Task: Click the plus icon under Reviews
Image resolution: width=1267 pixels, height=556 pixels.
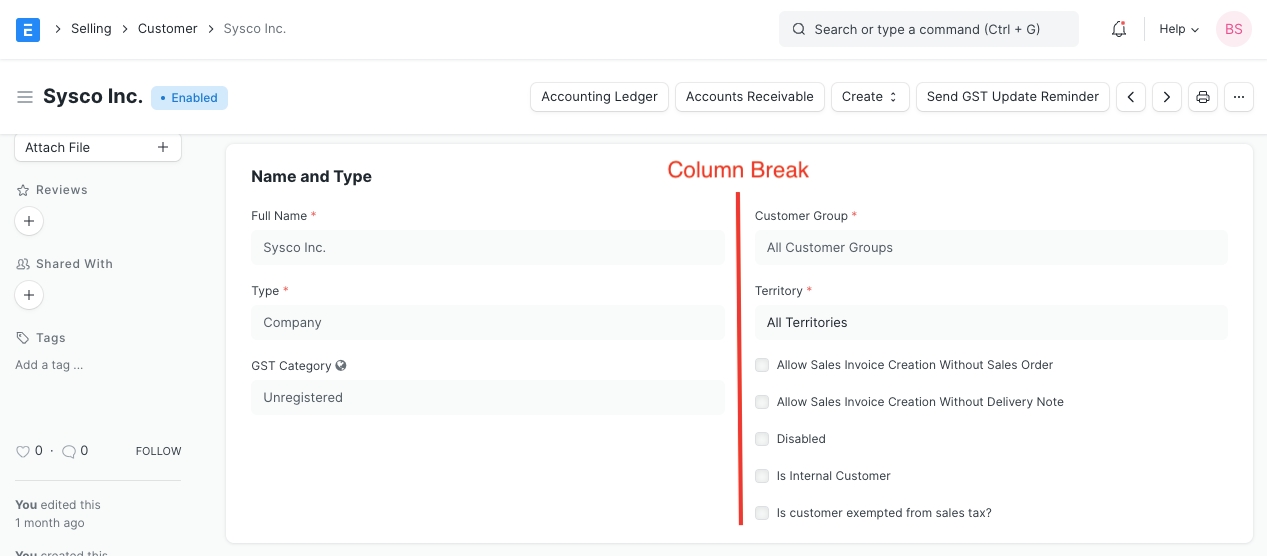Action: (29, 221)
